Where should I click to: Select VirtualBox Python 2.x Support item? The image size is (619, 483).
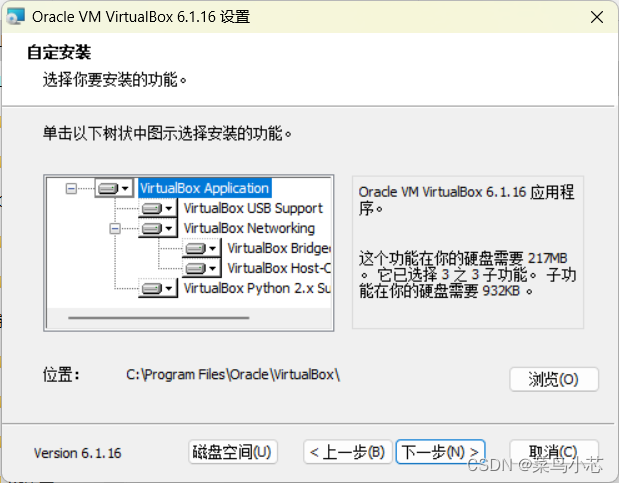pos(257,289)
